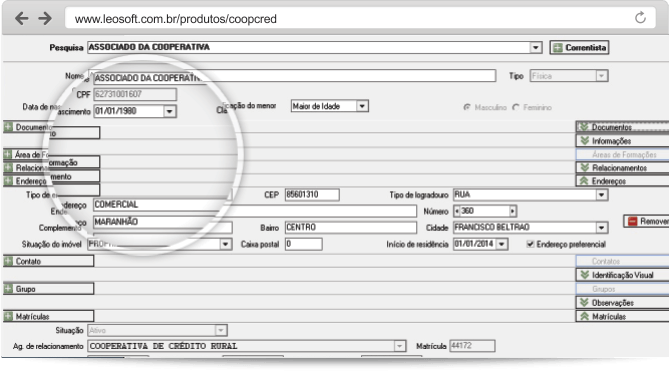Click the Caixa postal field
Screen dimensions: 670x380
pyautogui.click(x=303, y=244)
